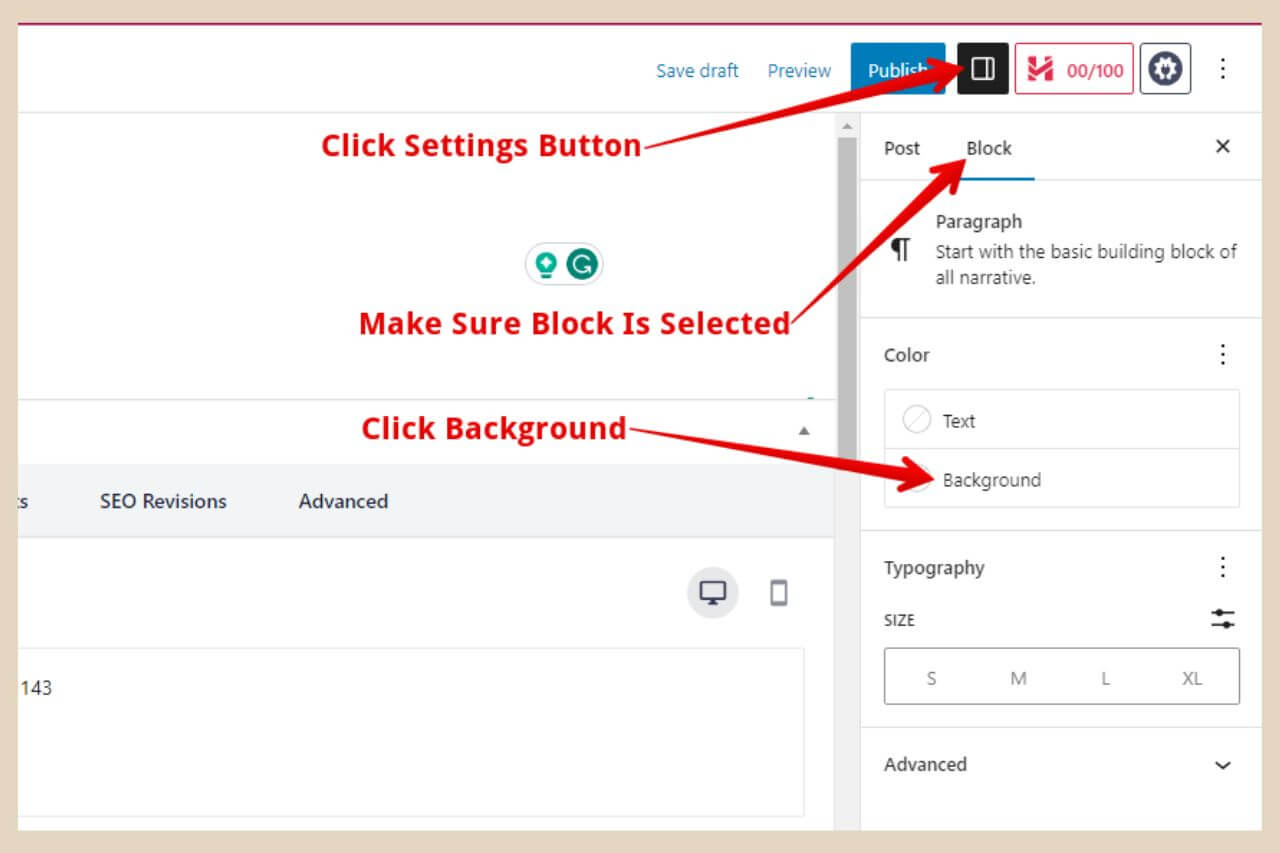Collapse the panel using the up arrow
Viewport: 1280px width, 853px height.
[x=806, y=428]
